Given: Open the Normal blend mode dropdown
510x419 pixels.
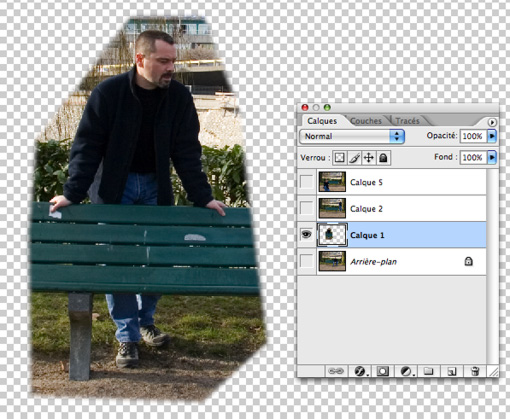Looking at the screenshot, I should 352,136.
